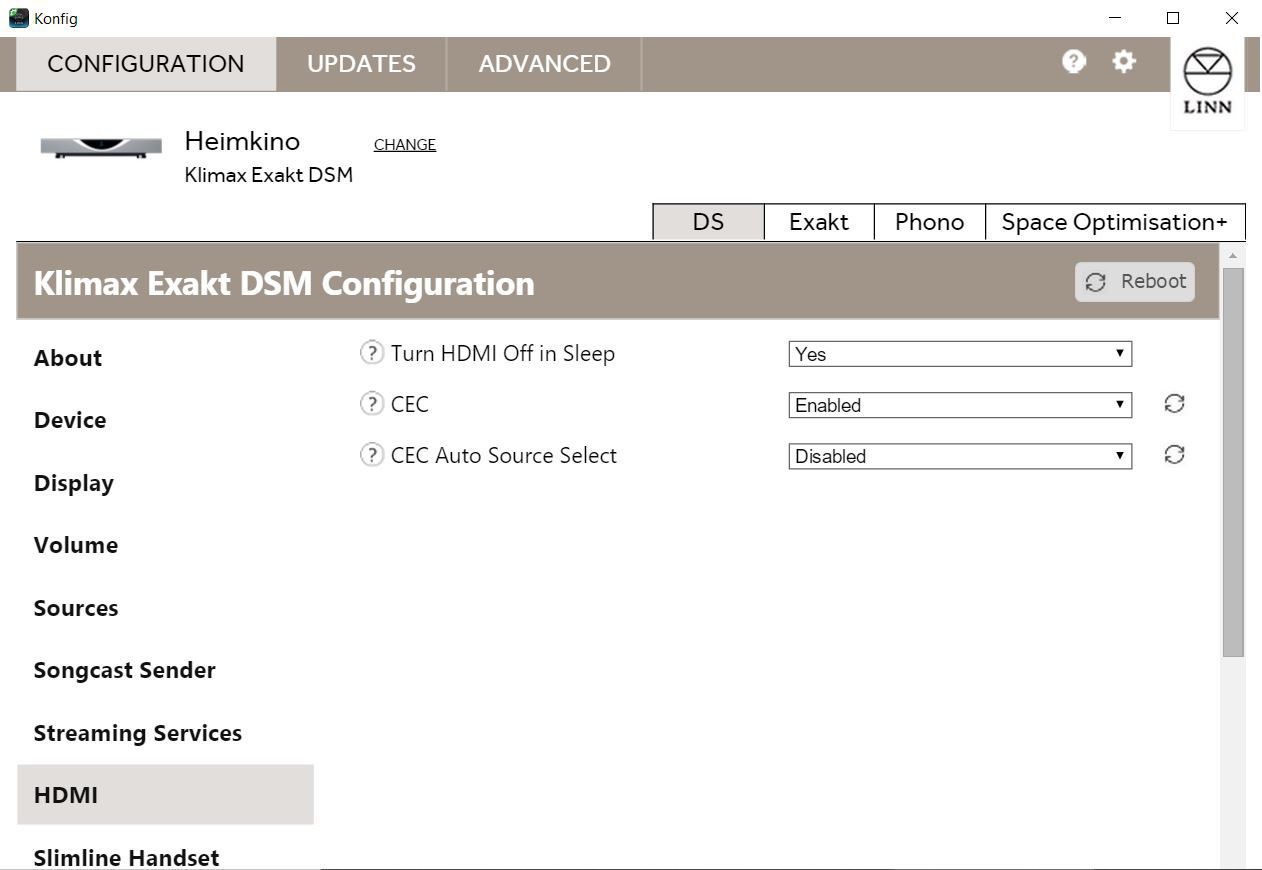Viewport: 1262px width, 870px height.
Task: Show help icon for CEC setting
Action: click(x=371, y=403)
